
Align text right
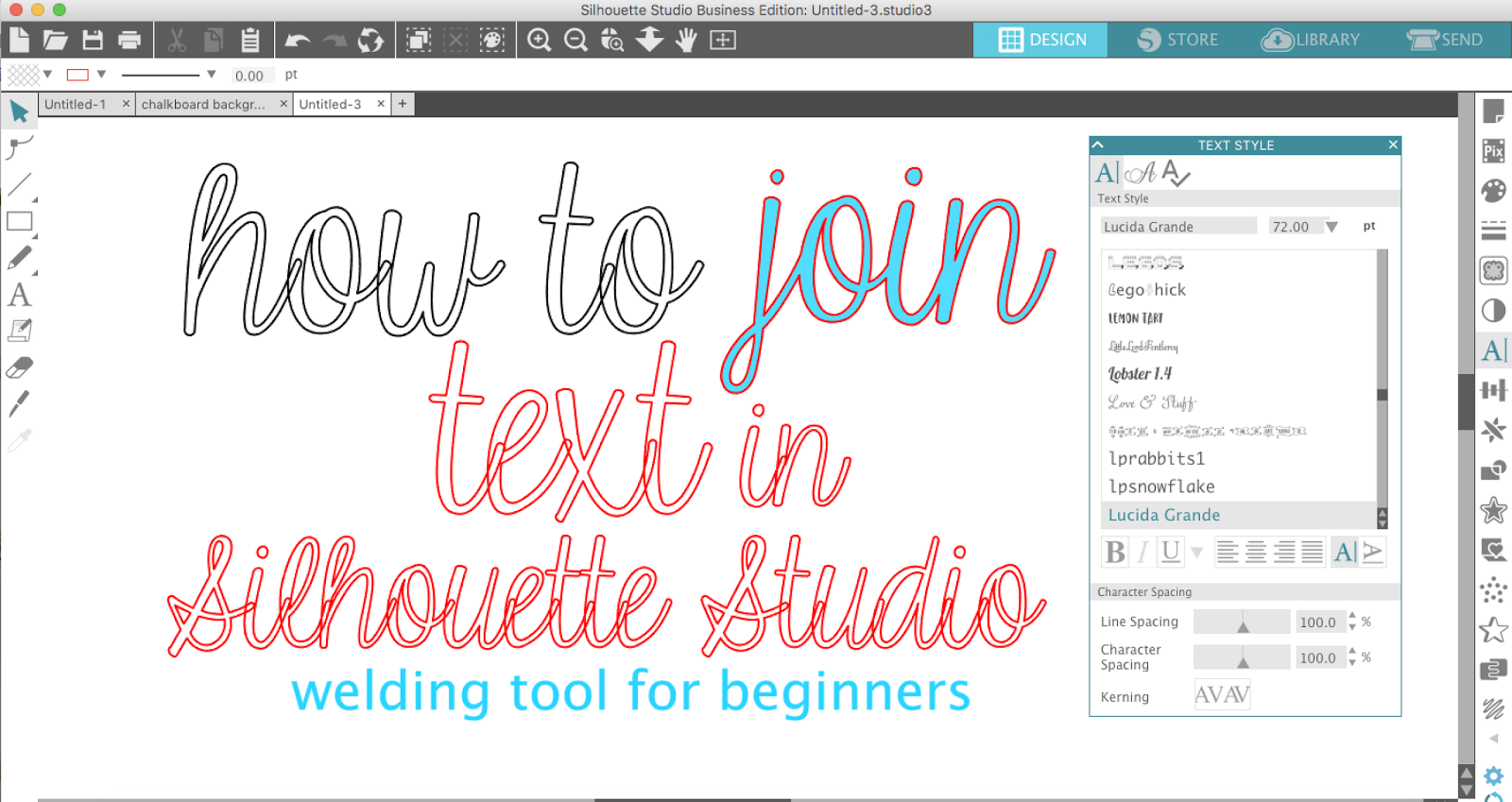(x=1284, y=552)
